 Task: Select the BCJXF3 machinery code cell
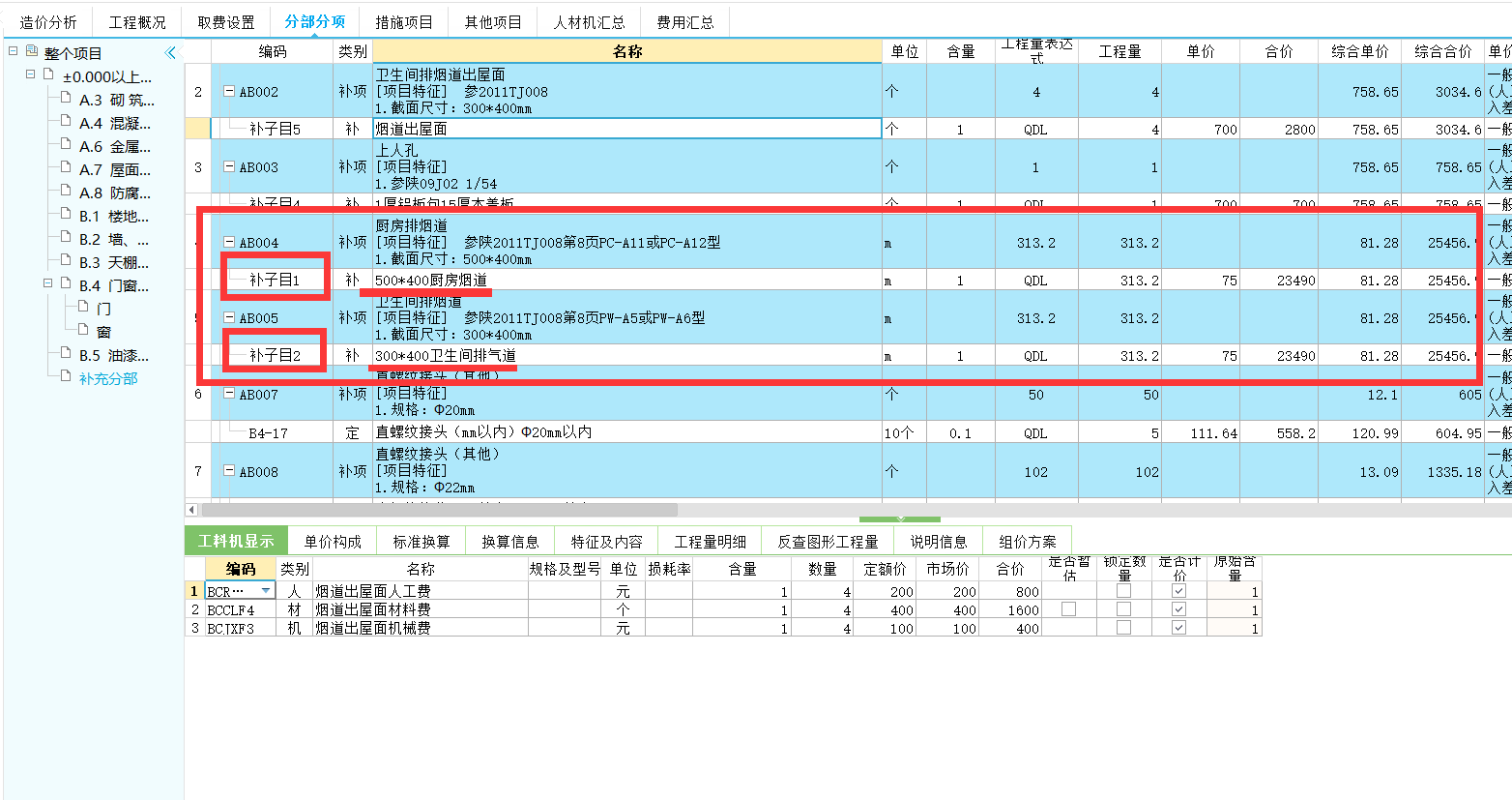tap(240, 628)
